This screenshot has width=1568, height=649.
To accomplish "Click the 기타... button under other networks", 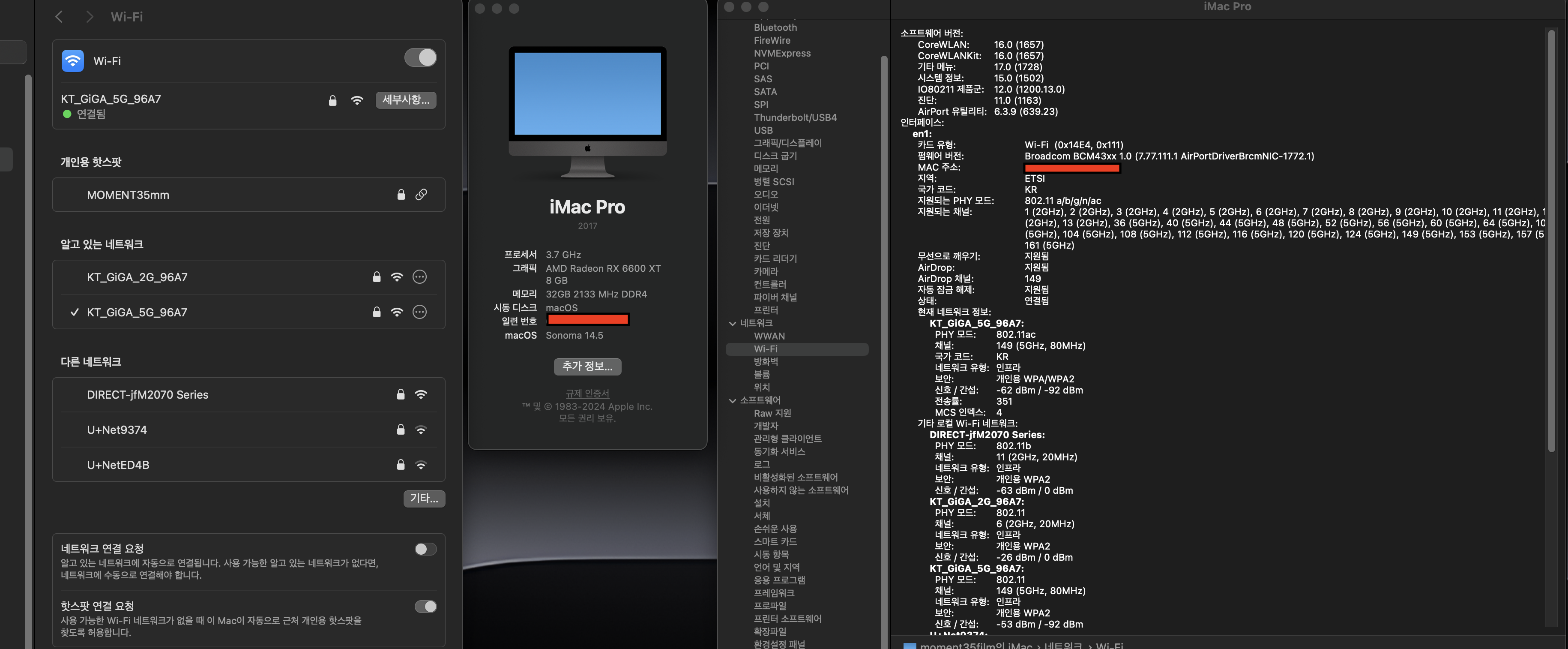I will pos(424,499).
